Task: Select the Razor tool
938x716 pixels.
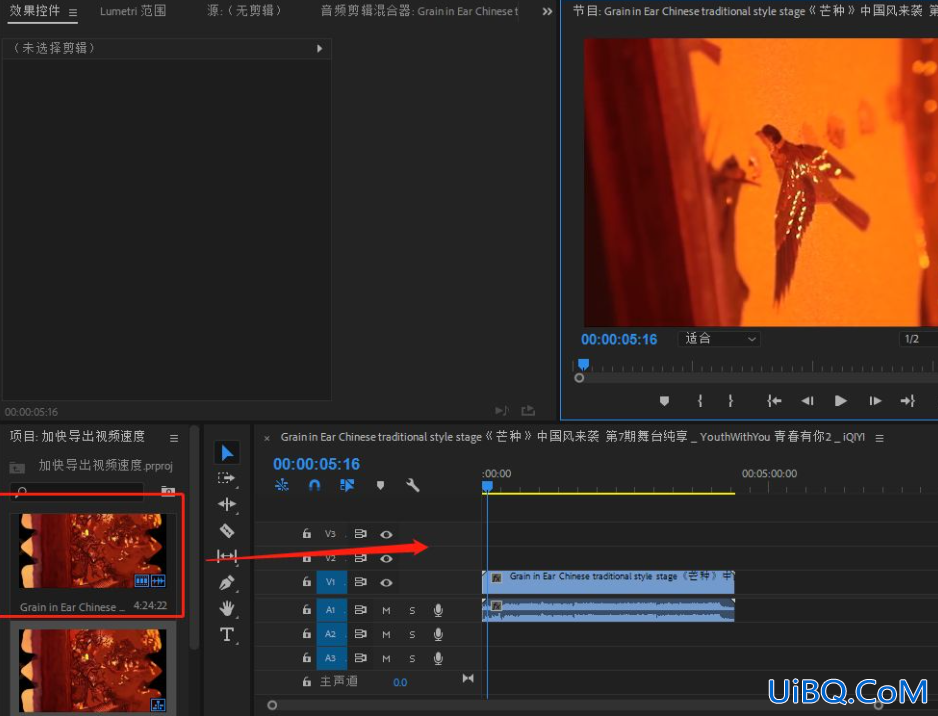Action: (x=227, y=531)
